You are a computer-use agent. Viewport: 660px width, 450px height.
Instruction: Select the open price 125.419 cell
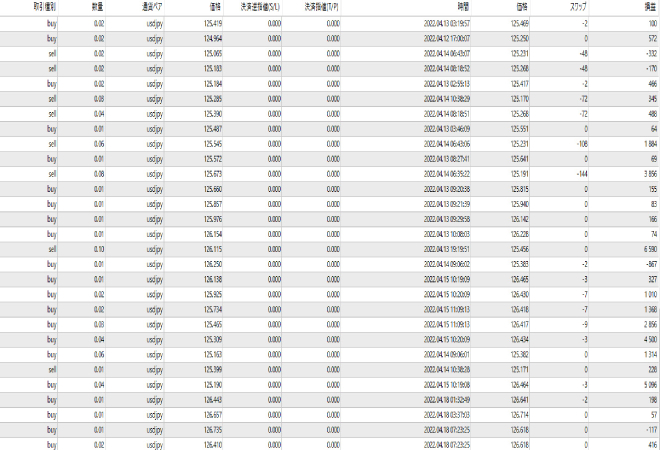[x=213, y=24]
